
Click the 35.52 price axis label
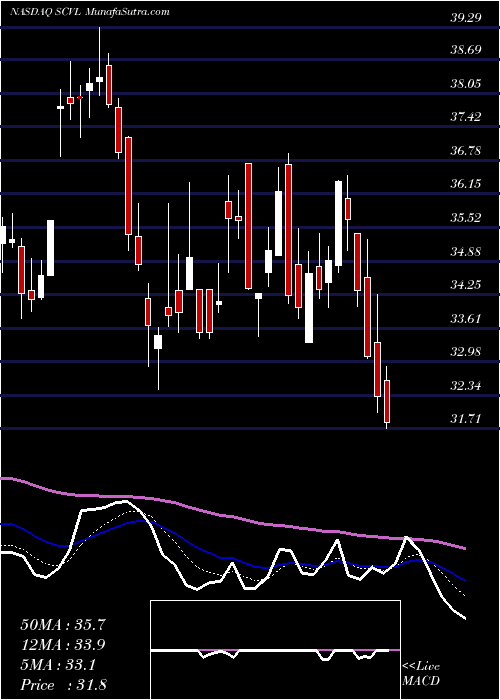pos(466,218)
